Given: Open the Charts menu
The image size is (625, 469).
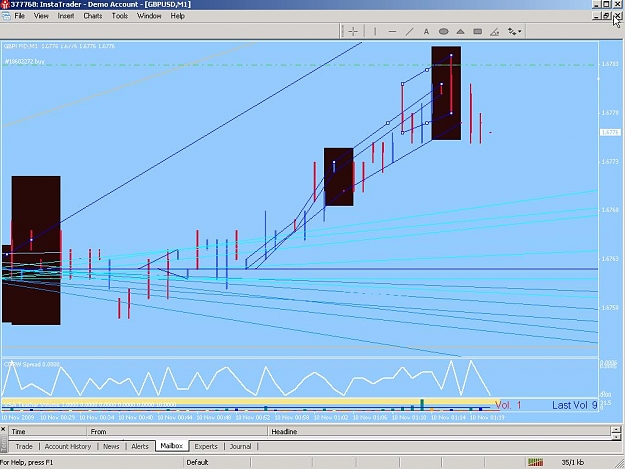Looking at the screenshot, I should coord(92,16).
